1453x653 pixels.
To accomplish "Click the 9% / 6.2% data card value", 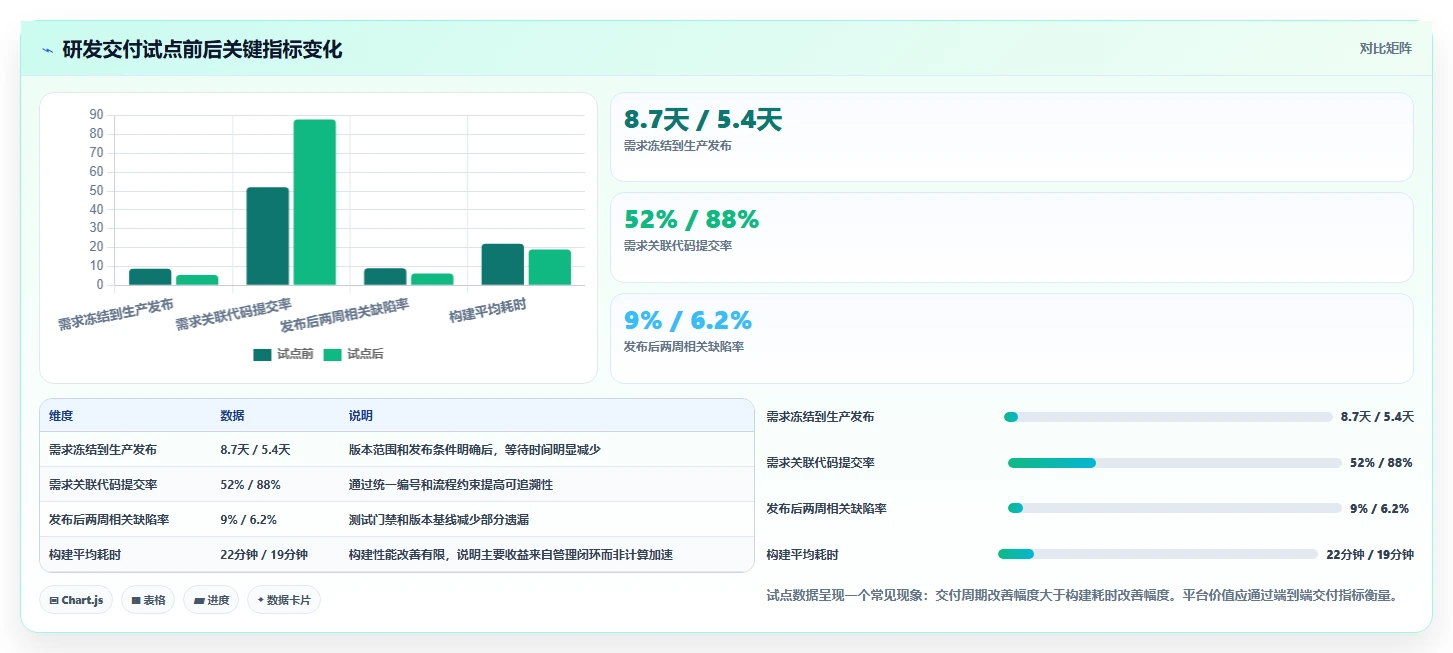I will [x=687, y=320].
